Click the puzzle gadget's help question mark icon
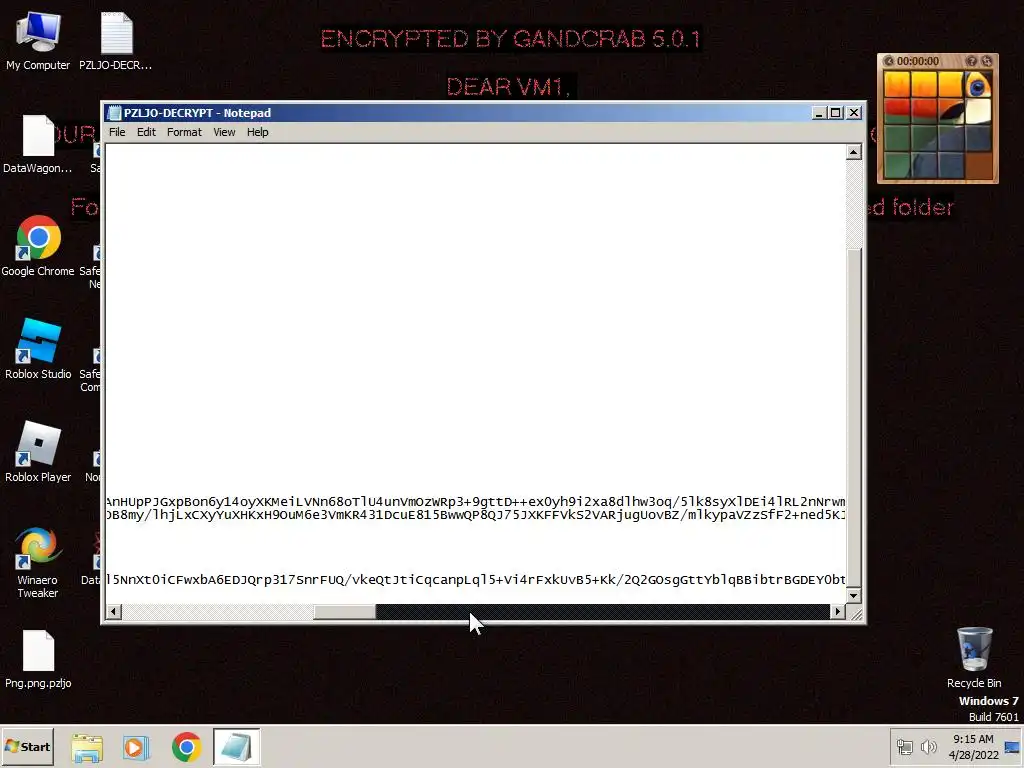 click(x=972, y=61)
